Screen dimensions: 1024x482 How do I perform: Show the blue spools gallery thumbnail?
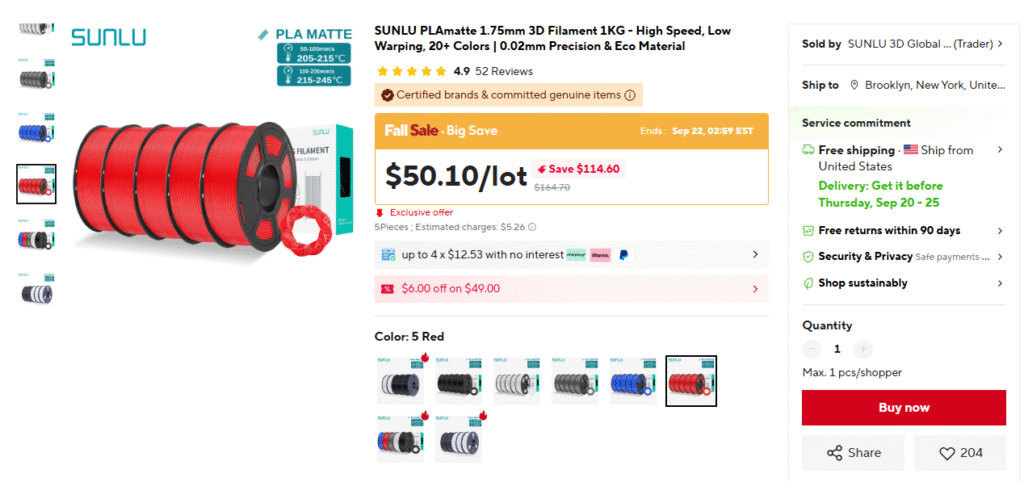pyautogui.click(x=36, y=131)
